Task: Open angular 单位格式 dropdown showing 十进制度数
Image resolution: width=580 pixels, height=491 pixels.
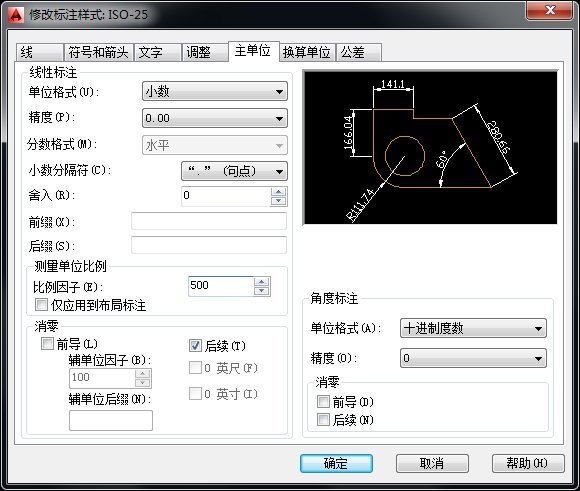Action: [473, 328]
